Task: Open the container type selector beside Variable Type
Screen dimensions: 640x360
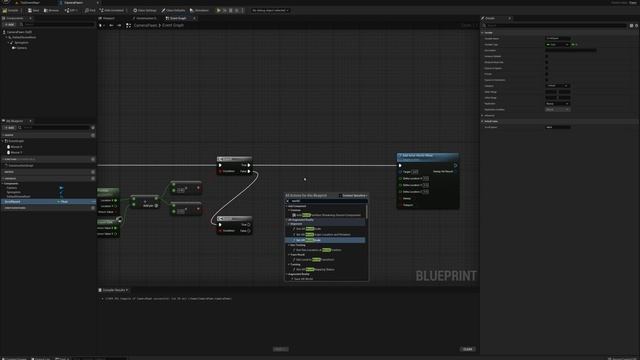Action: pyautogui.click(x=574, y=44)
